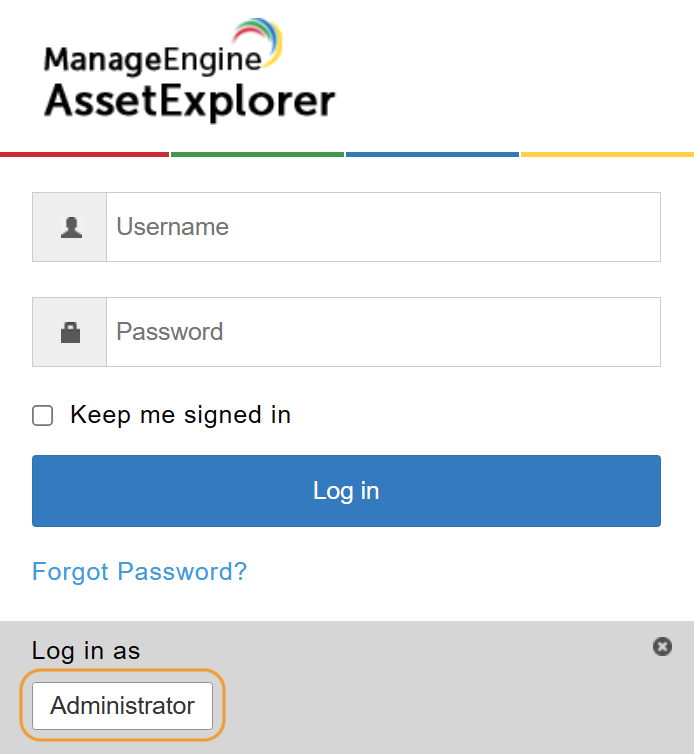Screen dimensions: 694x754
Task: Click the Keep me signed in label
Action: (x=180, y=415)
